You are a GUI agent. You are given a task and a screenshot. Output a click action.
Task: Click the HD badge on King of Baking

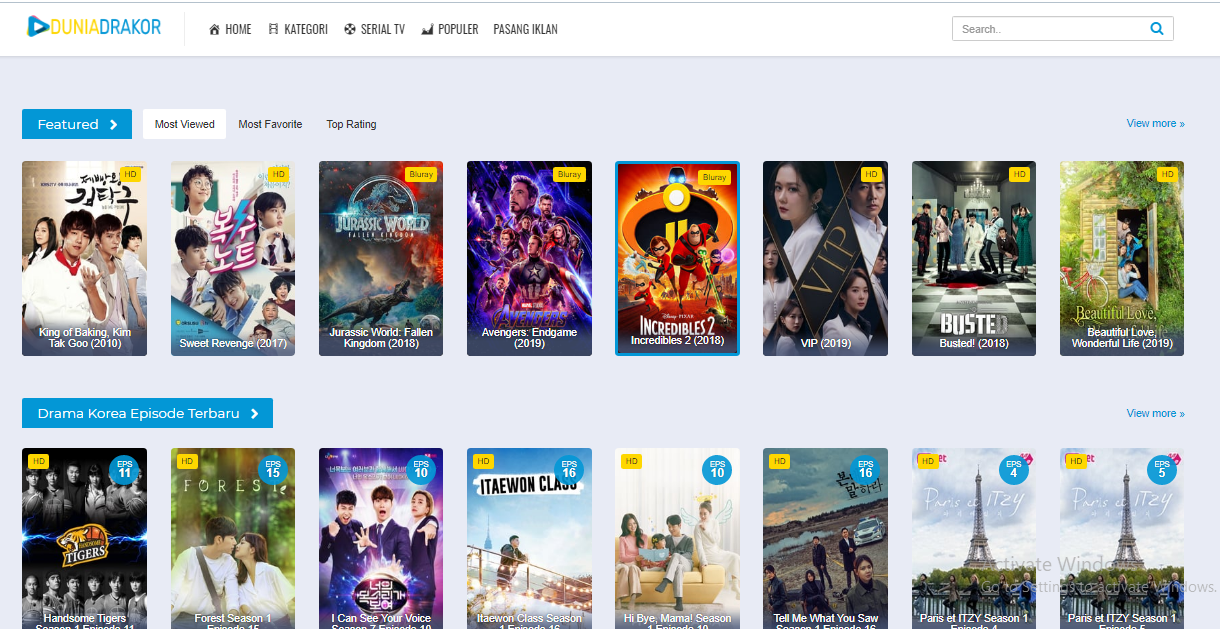[131, 174]
